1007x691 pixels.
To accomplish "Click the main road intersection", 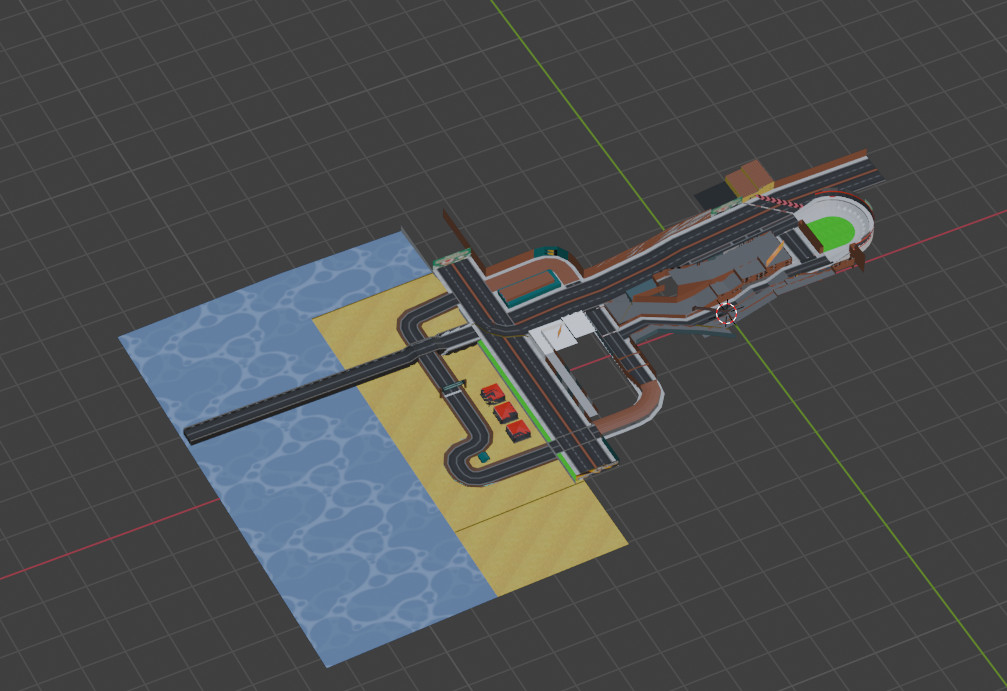I will pos(478,298).
